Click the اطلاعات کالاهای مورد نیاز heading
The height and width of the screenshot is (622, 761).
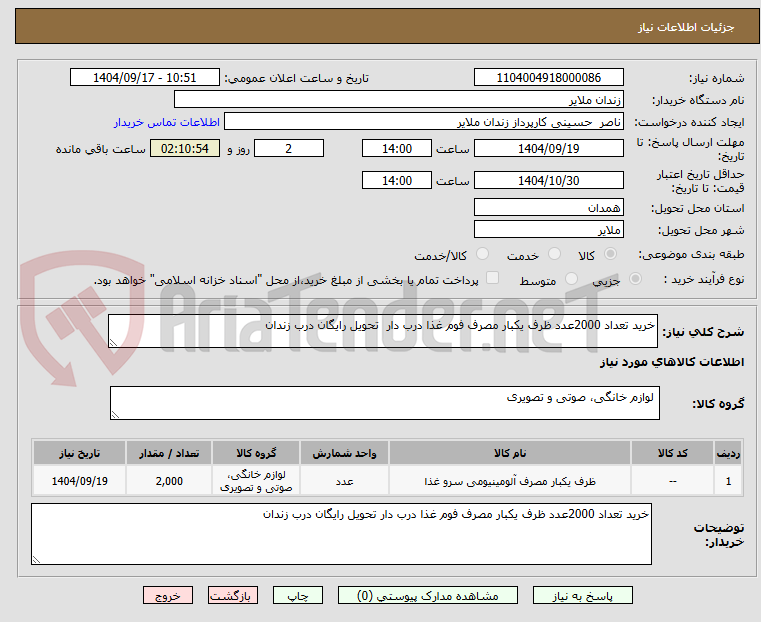coord(672,362)
